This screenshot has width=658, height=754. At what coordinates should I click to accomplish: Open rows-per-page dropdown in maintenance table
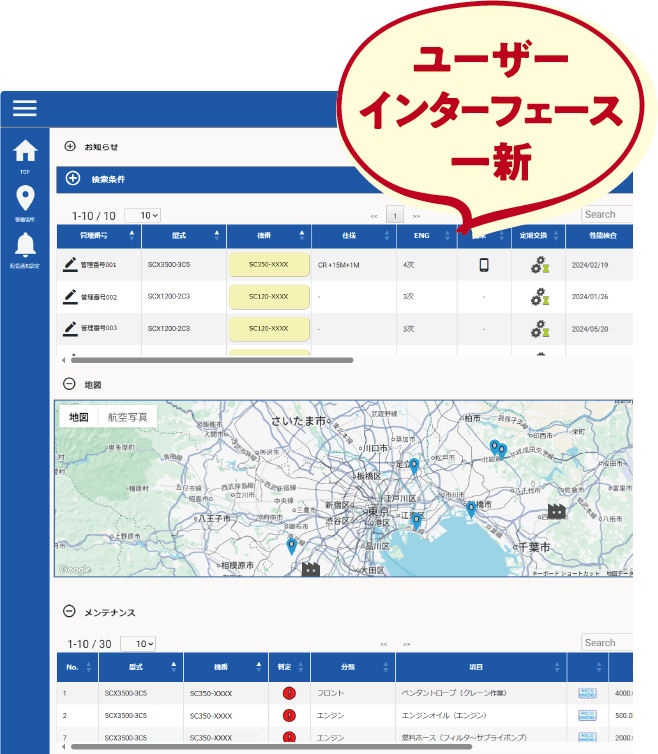[x=138, y=643]
